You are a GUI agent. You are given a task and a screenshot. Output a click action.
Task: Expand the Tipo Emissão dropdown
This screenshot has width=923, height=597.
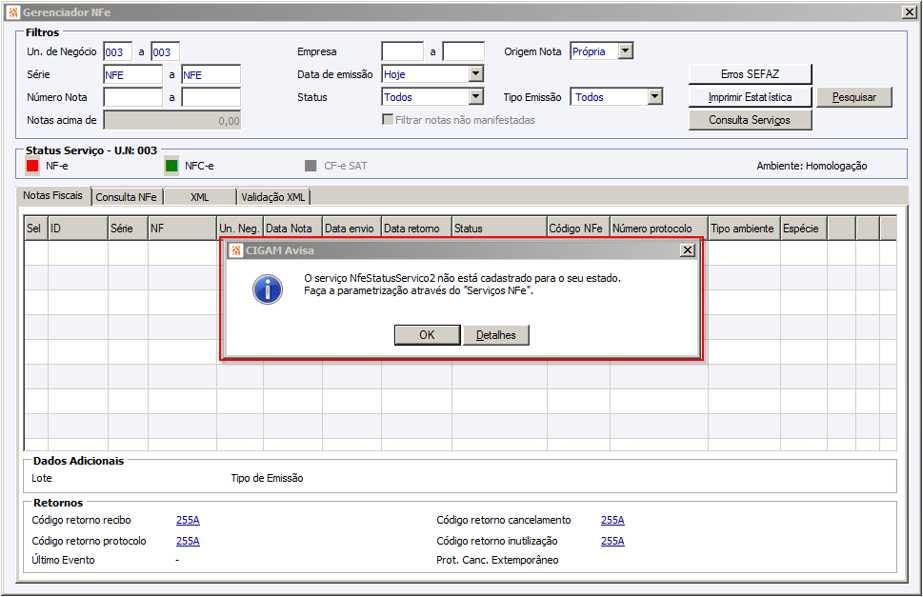(x=655, y=97)
